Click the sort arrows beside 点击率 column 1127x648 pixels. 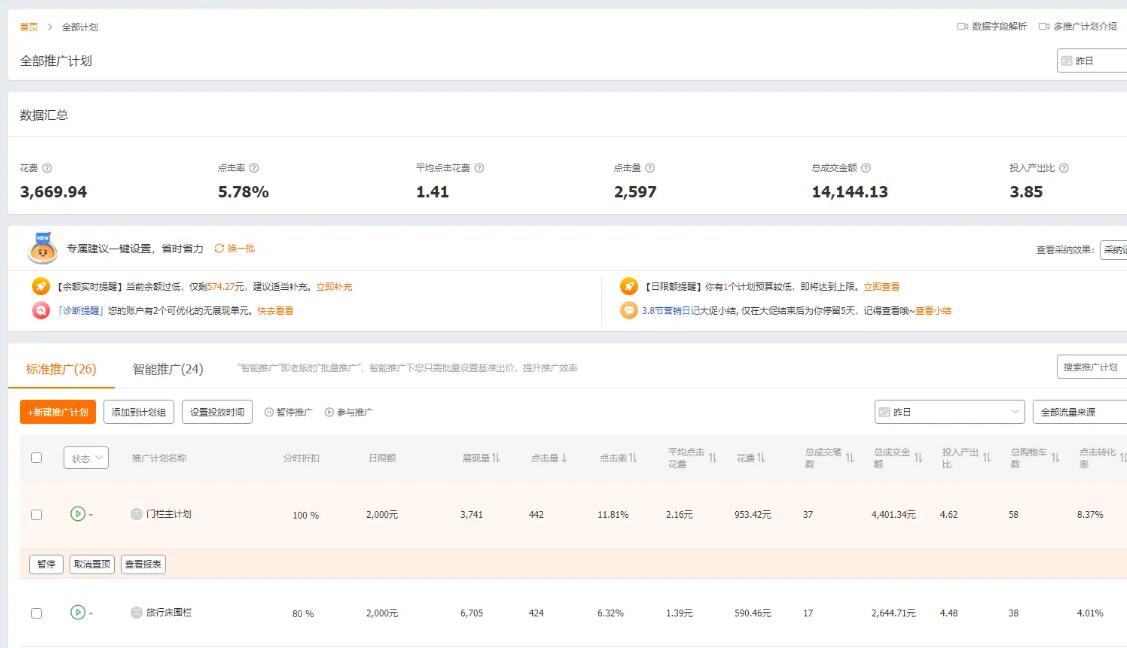[x=633, y=458]
